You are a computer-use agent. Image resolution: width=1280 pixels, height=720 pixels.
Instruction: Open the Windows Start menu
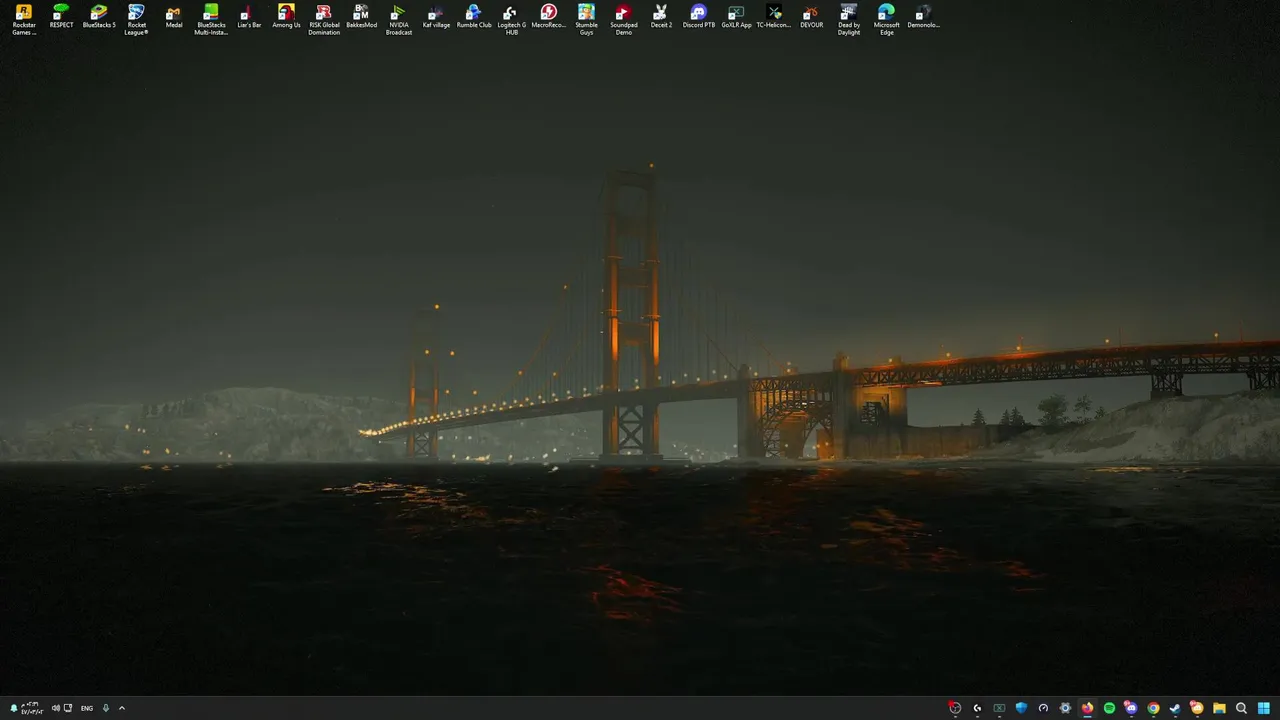pyautogui.click(x=1263, y=708)
